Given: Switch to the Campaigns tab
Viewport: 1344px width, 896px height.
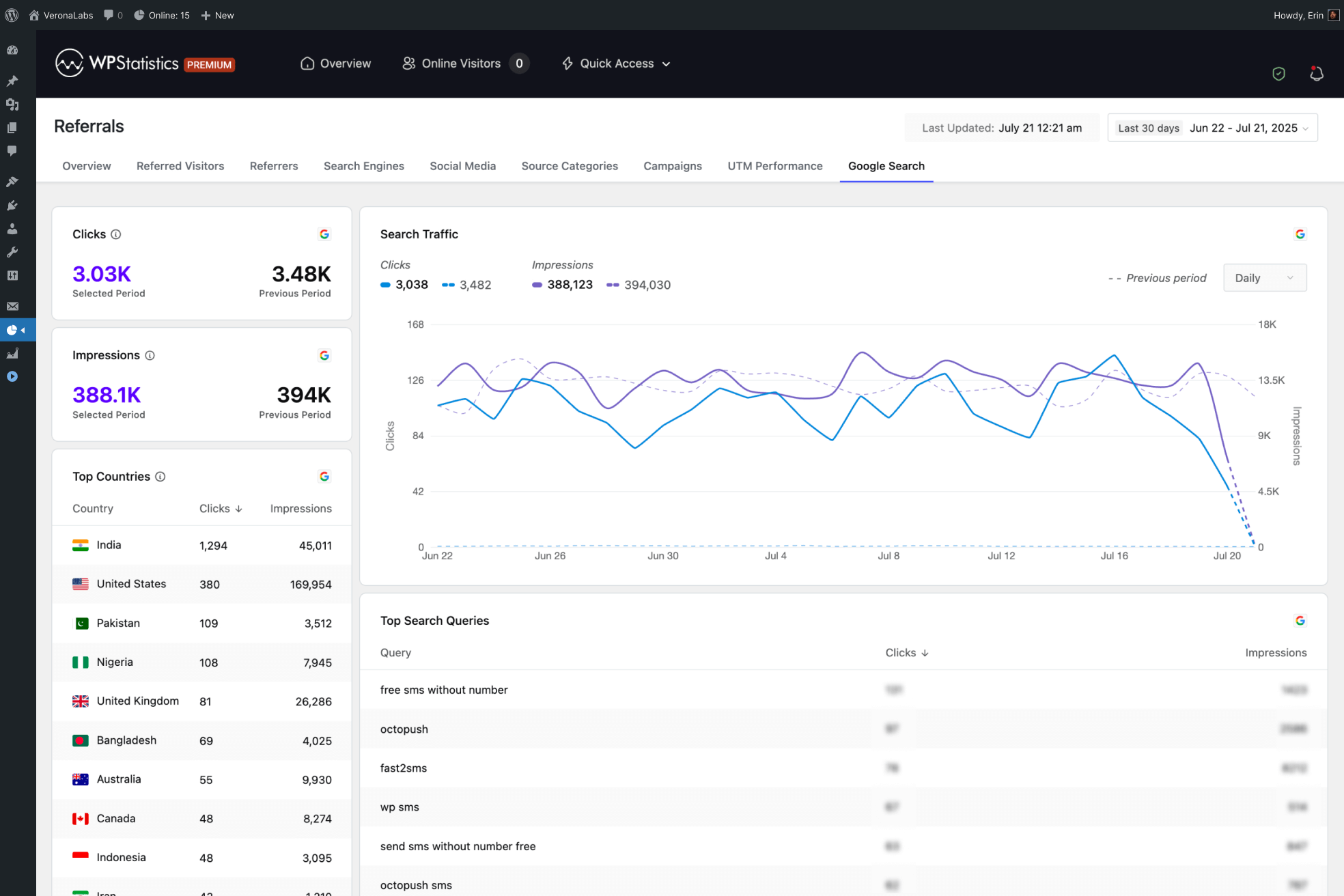Looking at the screenshot, I should (x=673, y=166).
